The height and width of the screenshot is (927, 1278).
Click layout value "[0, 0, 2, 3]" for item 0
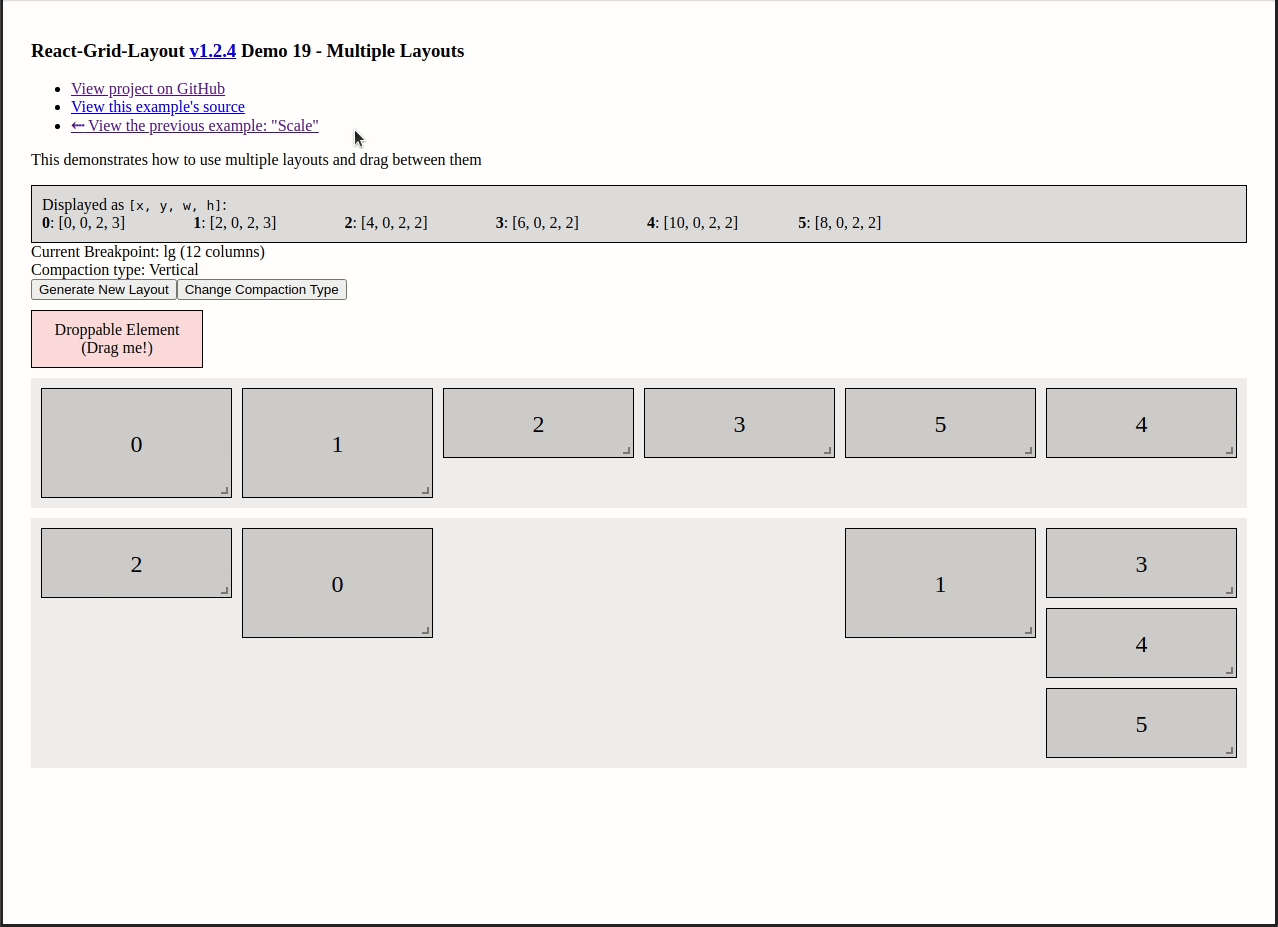coord(92,223)
